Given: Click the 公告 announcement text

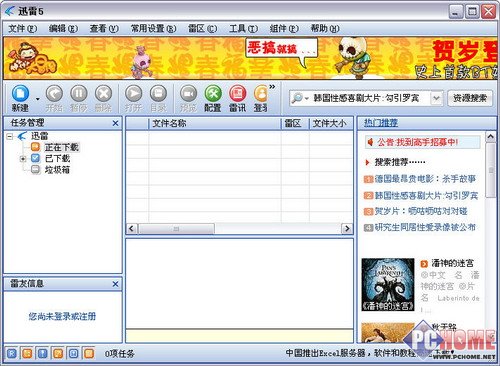Looking at the screenshot, I should click(x=418, y=142).
